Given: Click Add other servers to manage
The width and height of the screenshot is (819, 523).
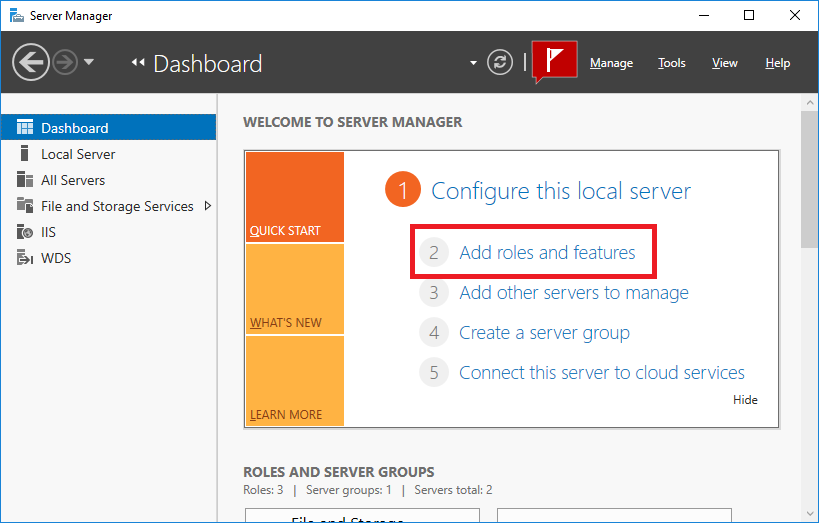Looking at the screenshot, I should [574, 293].
